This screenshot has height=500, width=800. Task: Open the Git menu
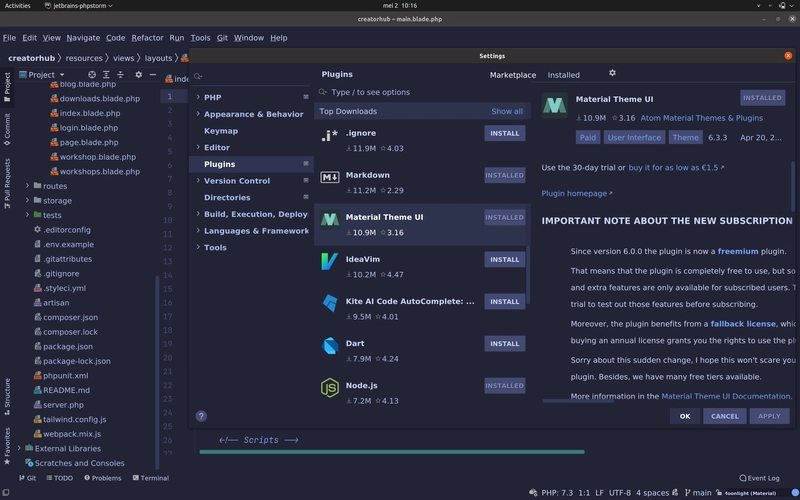222,38
